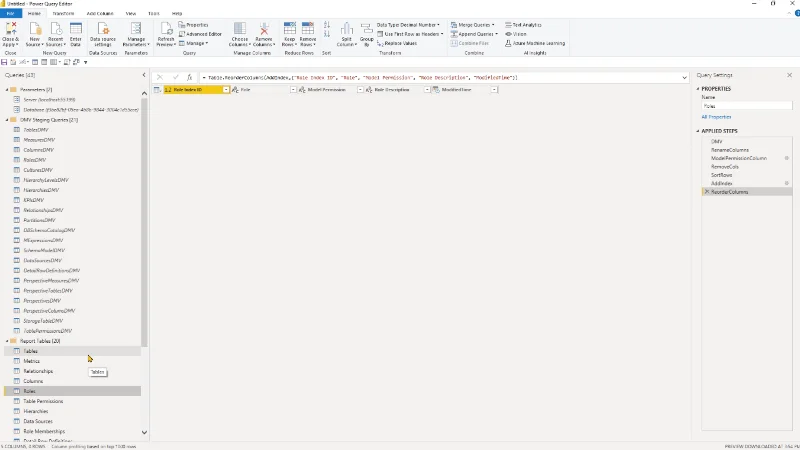
Task: Click in the formula bar text
Action: click(x=362, y=78)
